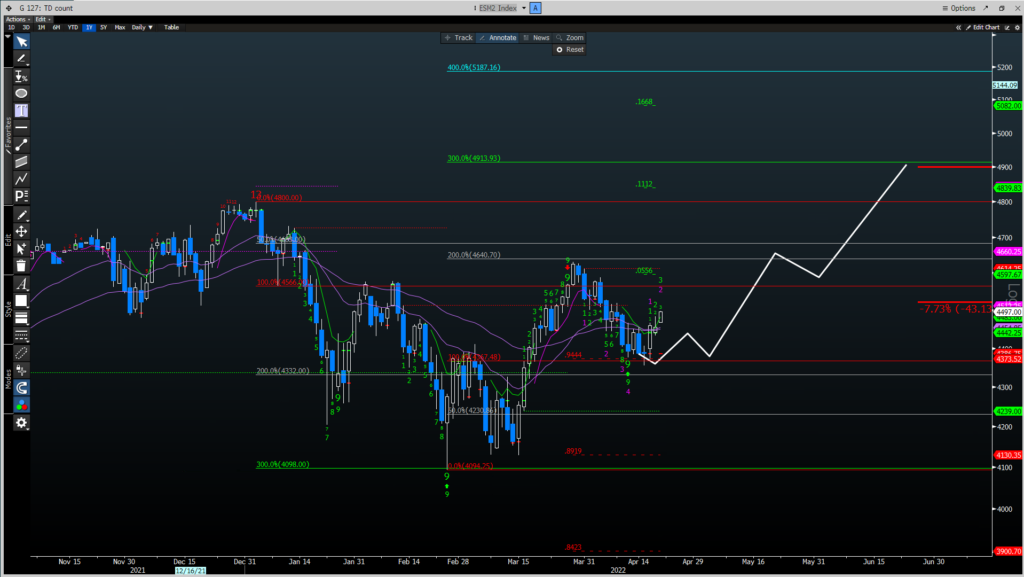Select the 1Y range tab
The width and height of the screenshot is (1024, 577).
(89, 27)
